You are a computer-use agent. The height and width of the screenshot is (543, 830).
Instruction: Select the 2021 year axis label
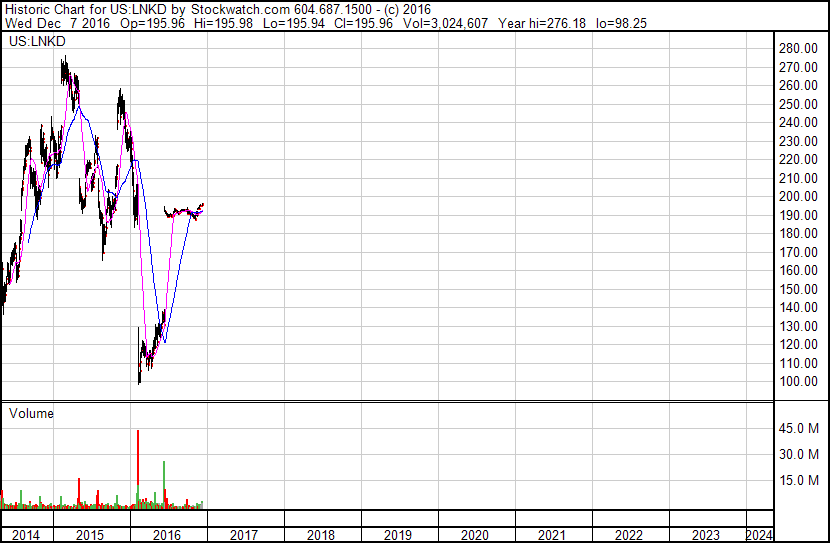pos(552,535)
